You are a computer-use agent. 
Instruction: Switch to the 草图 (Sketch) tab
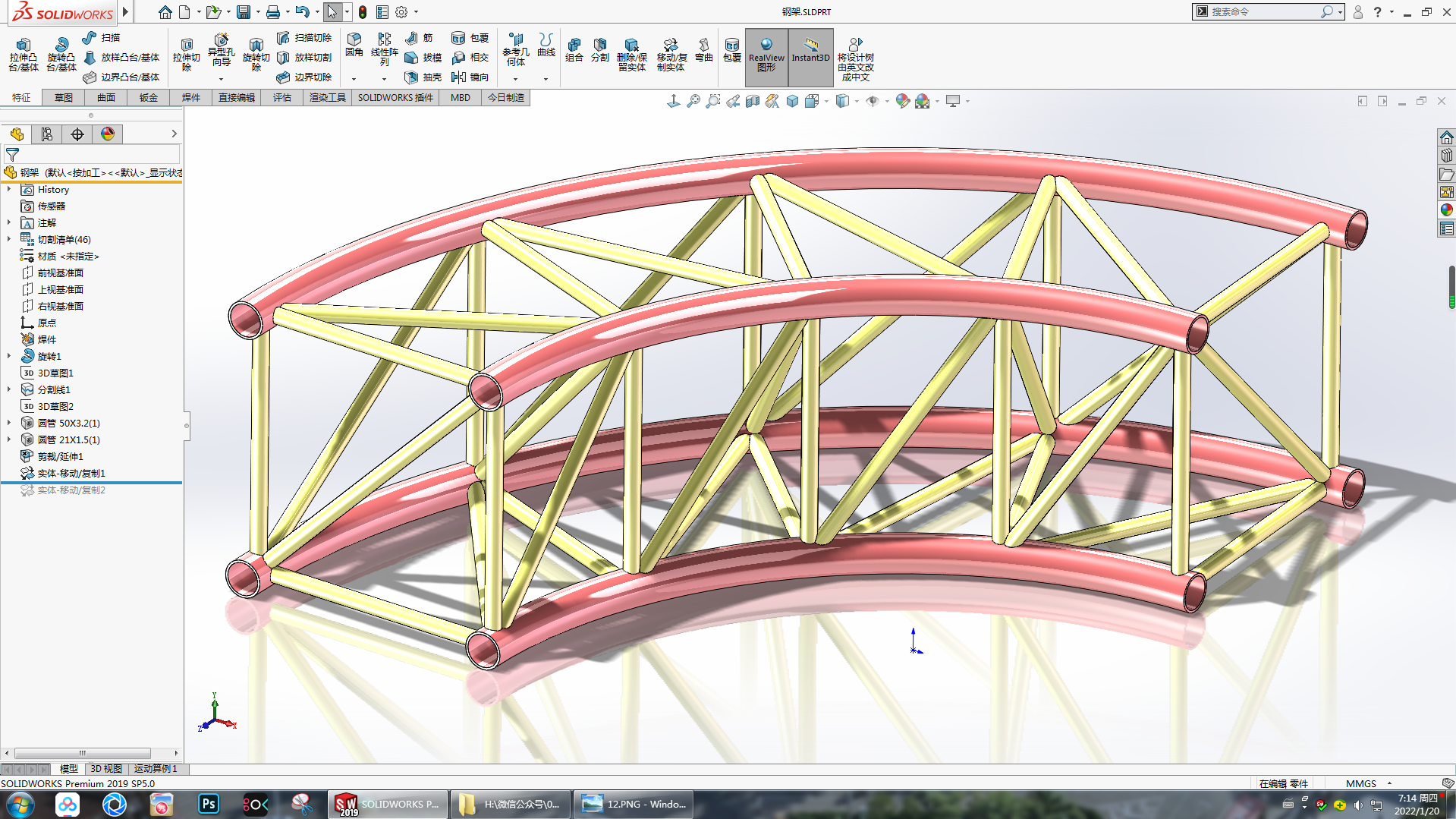click(x=64, y=98)
